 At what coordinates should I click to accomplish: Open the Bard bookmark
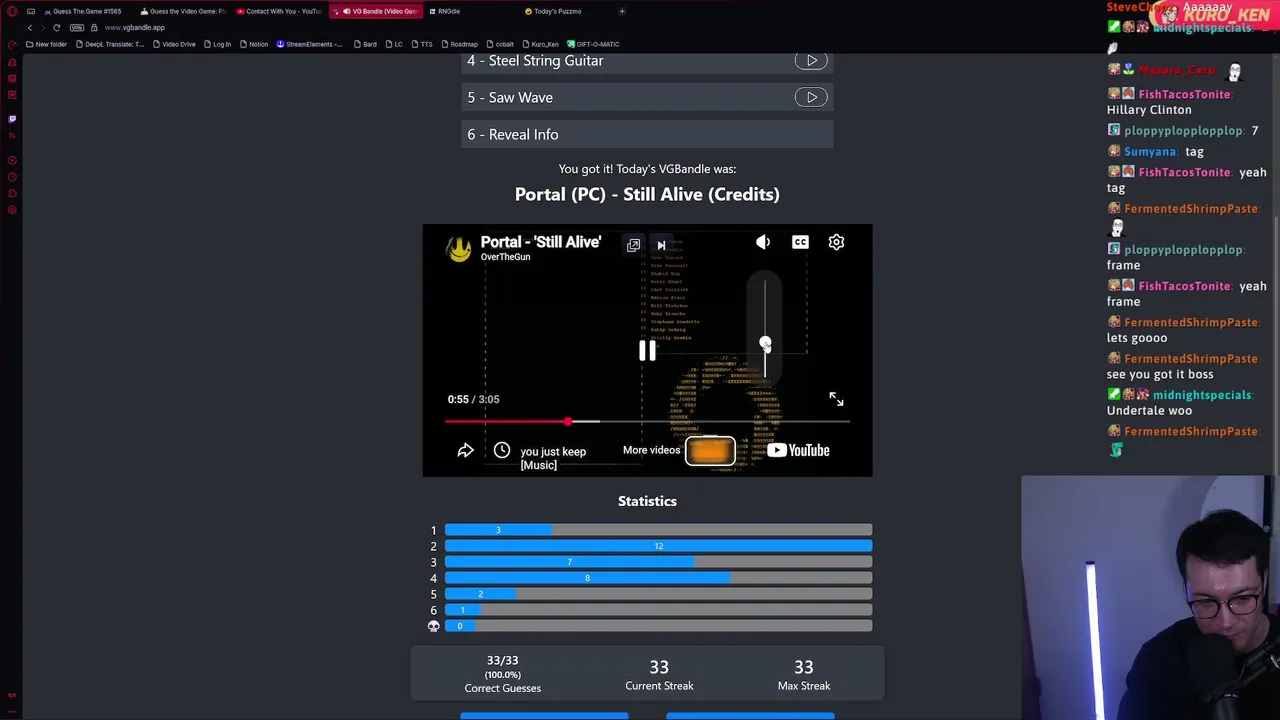coord(366,44)
